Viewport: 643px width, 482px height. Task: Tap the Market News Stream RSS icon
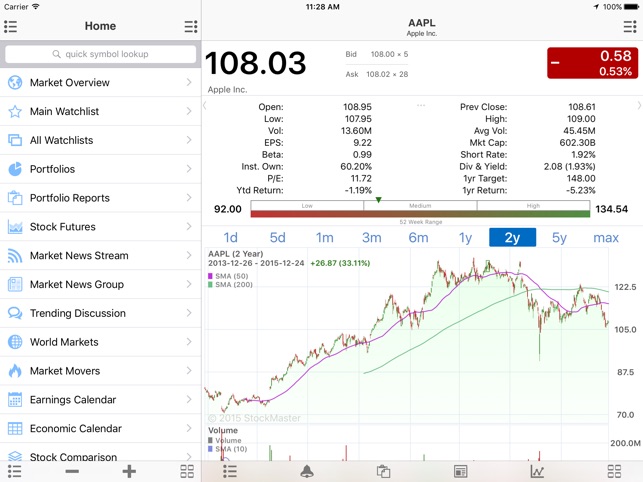pyautogui.click(x=15, y=256)
